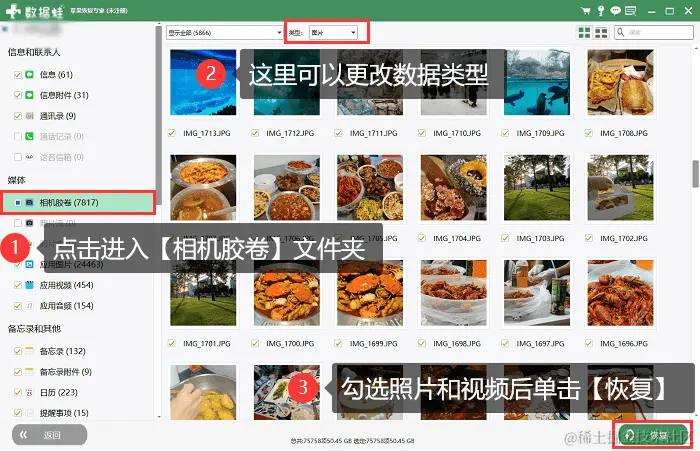Click the 应用音频 music note icon

pyautogui.click(x=29, y=305)
